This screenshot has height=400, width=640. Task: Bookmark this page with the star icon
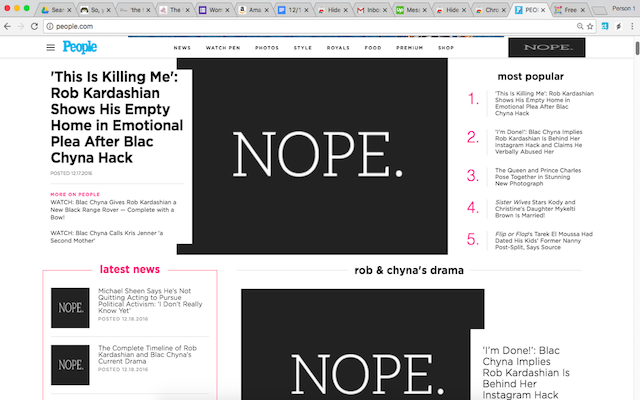(x=590, y=26)
